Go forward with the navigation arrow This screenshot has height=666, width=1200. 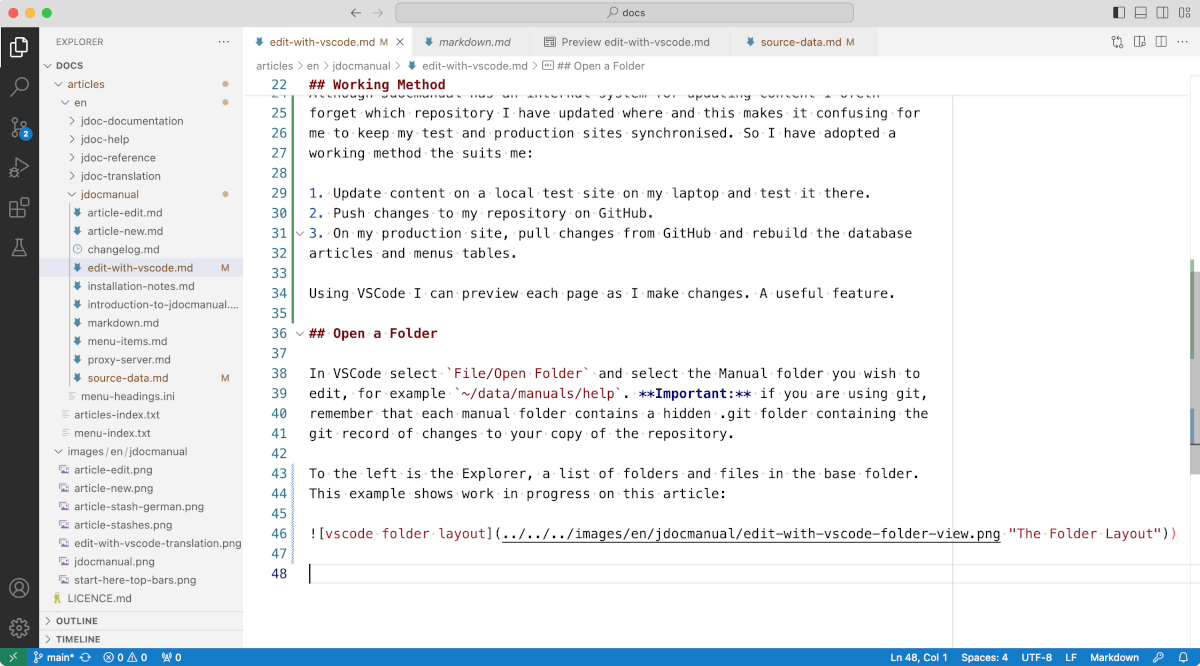coord(377,13)
